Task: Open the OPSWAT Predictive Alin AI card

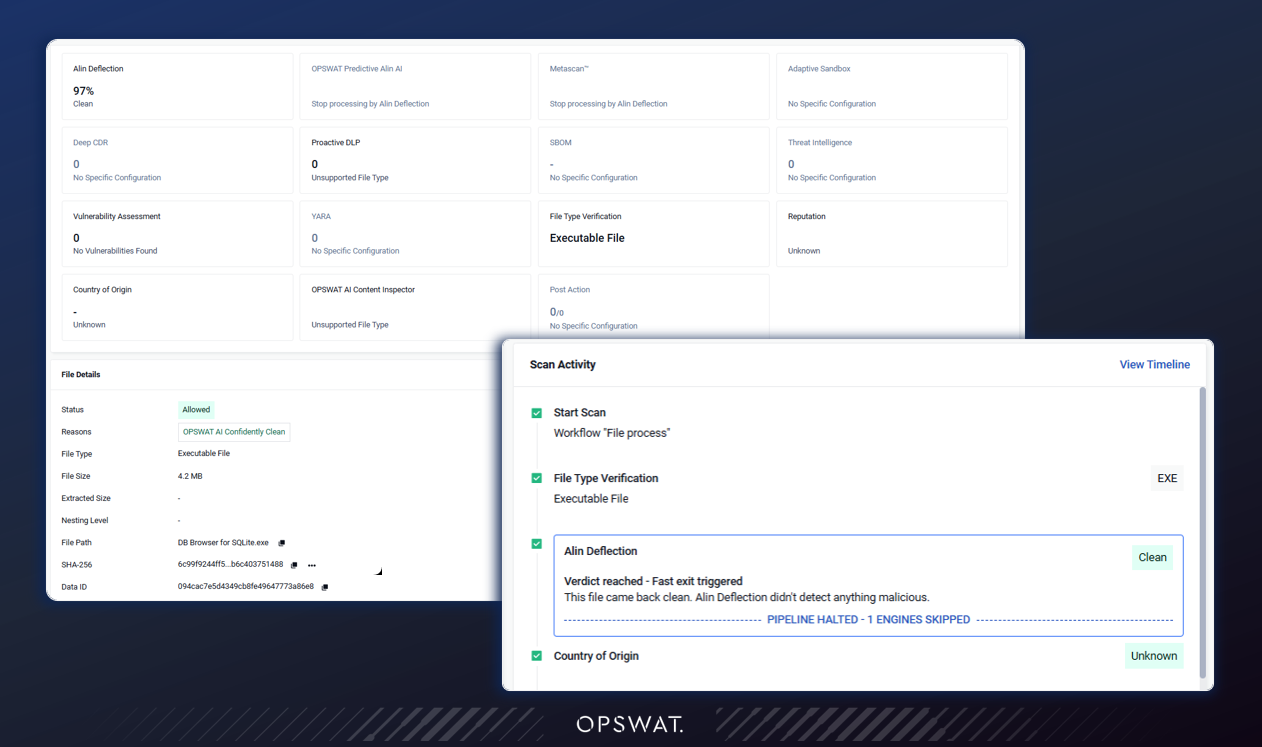Action: [415, 86]
